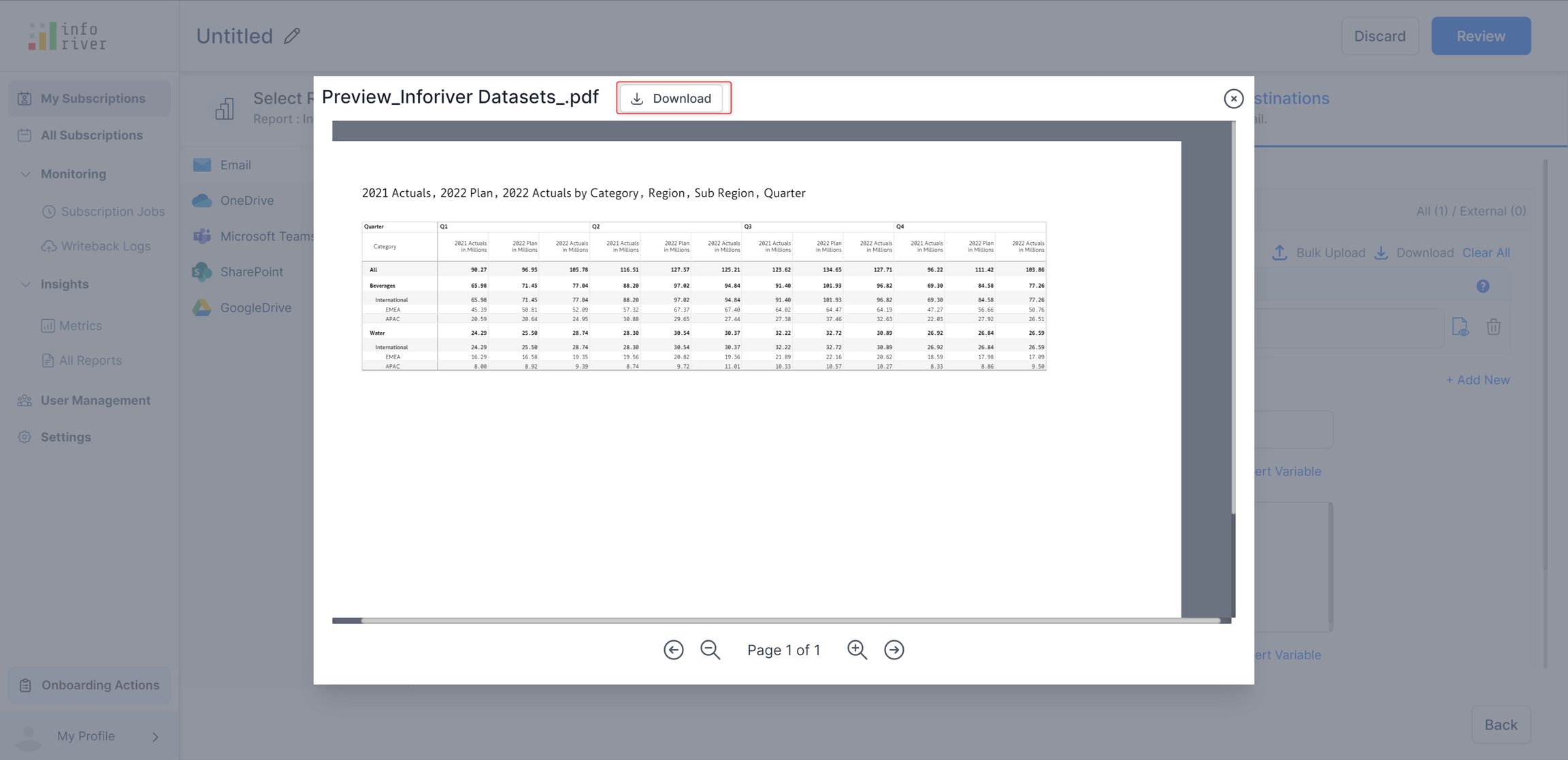Zoom out the PDF preview
Image resolution: width=1568 pixels, height=760 pixels.
710,650
